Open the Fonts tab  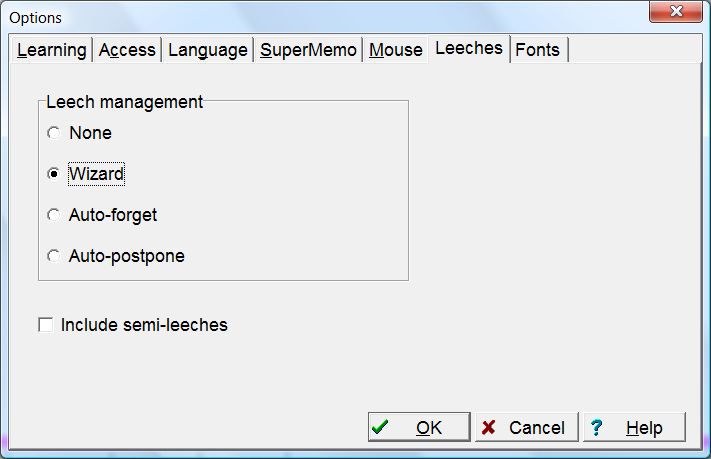pos(537,50)
